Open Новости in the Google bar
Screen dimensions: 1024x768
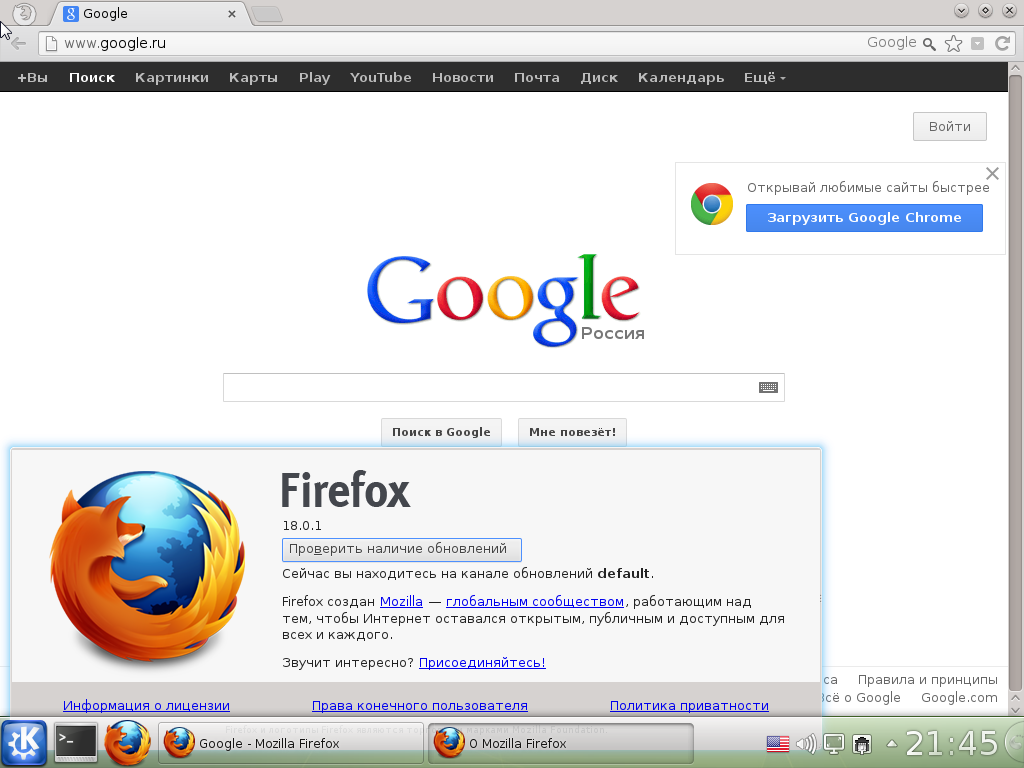463,78
